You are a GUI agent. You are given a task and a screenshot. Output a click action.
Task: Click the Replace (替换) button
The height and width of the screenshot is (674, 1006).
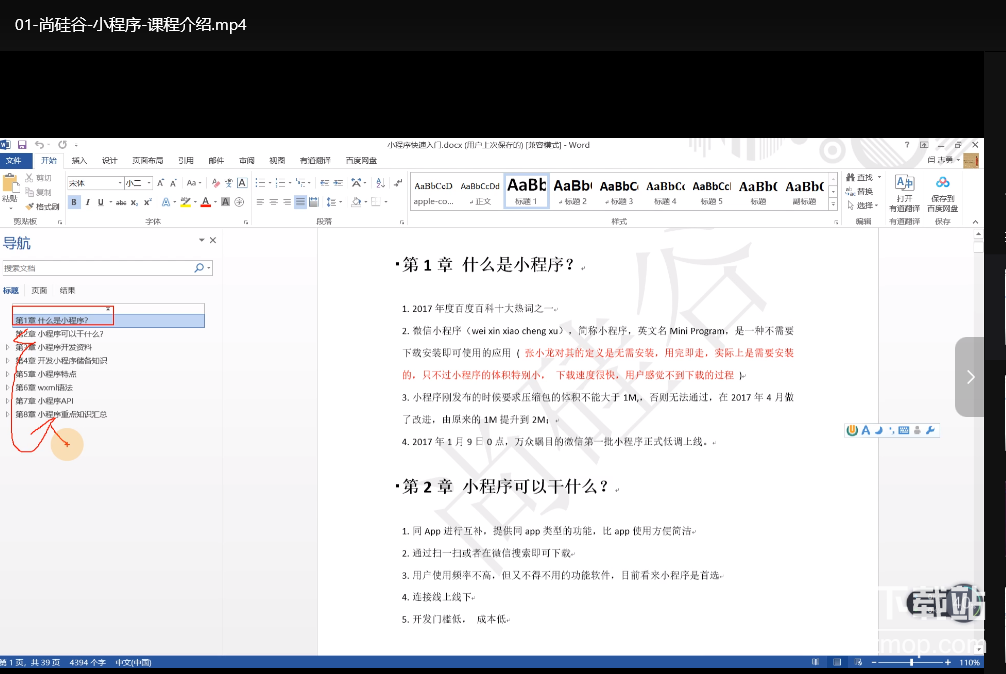point(860,191)
